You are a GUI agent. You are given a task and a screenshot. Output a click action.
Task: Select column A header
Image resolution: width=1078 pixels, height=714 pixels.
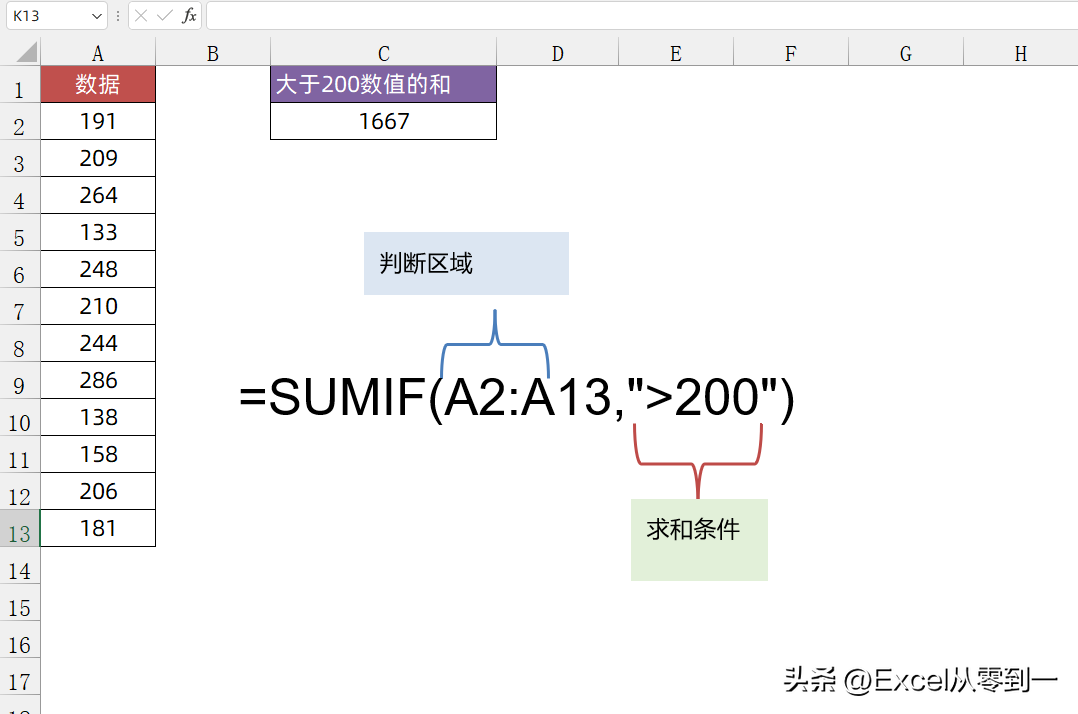coord(98,54)
